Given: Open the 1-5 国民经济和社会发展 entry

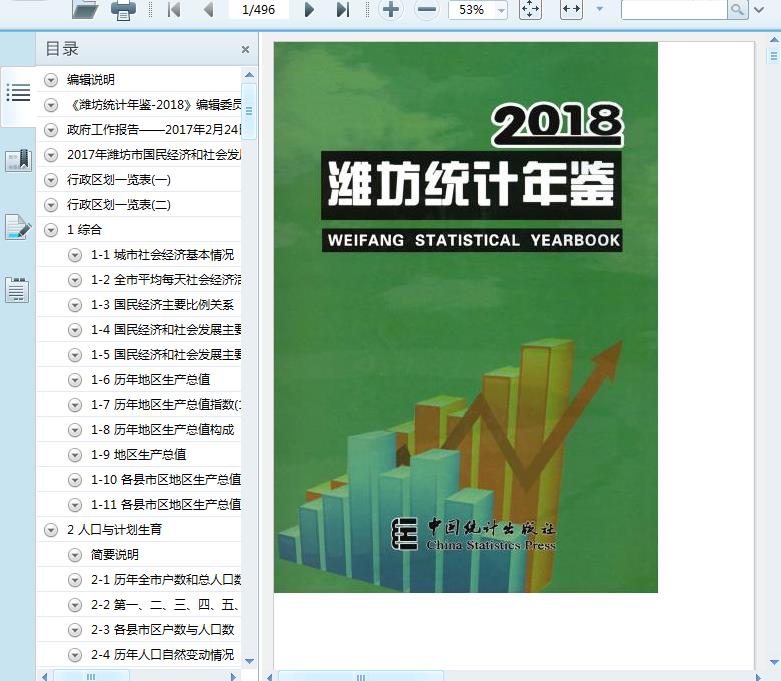Looking at the screenshot, I should click(x=166, y=355).
